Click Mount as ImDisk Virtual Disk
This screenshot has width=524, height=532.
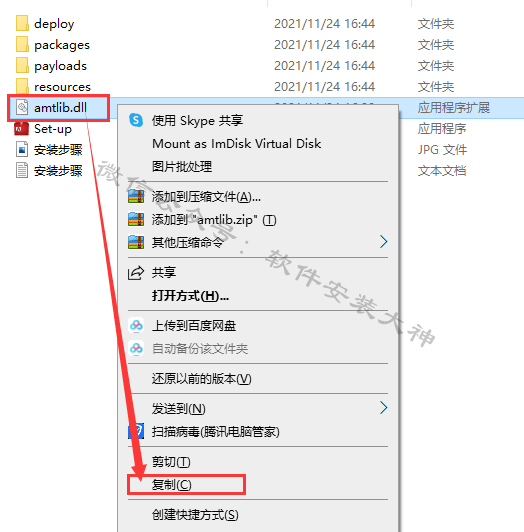(237, 144)
